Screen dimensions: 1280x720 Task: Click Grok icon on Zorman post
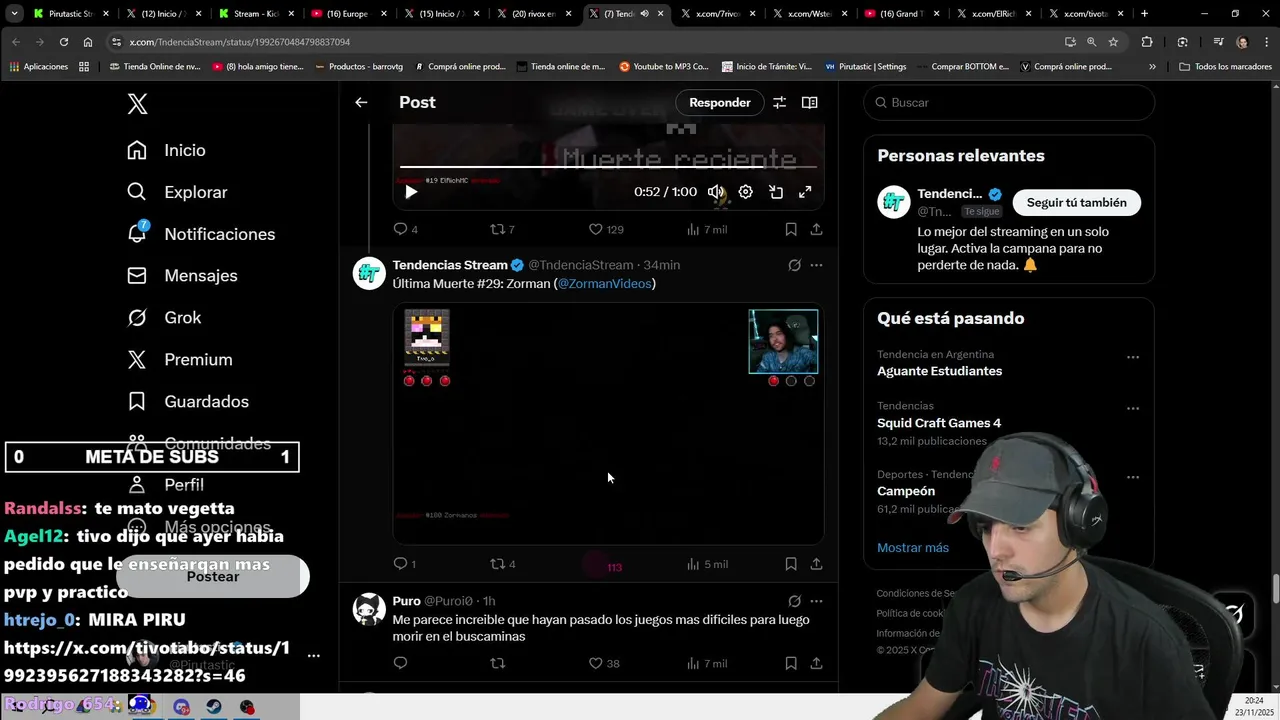pos(794,265)
